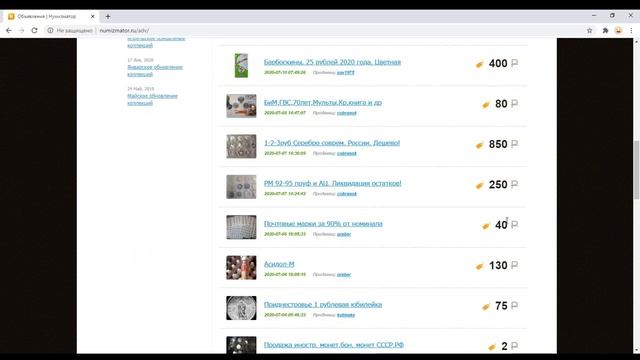Open the Асидол-М listing
640x360 pixels.
pyautogui.click(x=279, y=264)
